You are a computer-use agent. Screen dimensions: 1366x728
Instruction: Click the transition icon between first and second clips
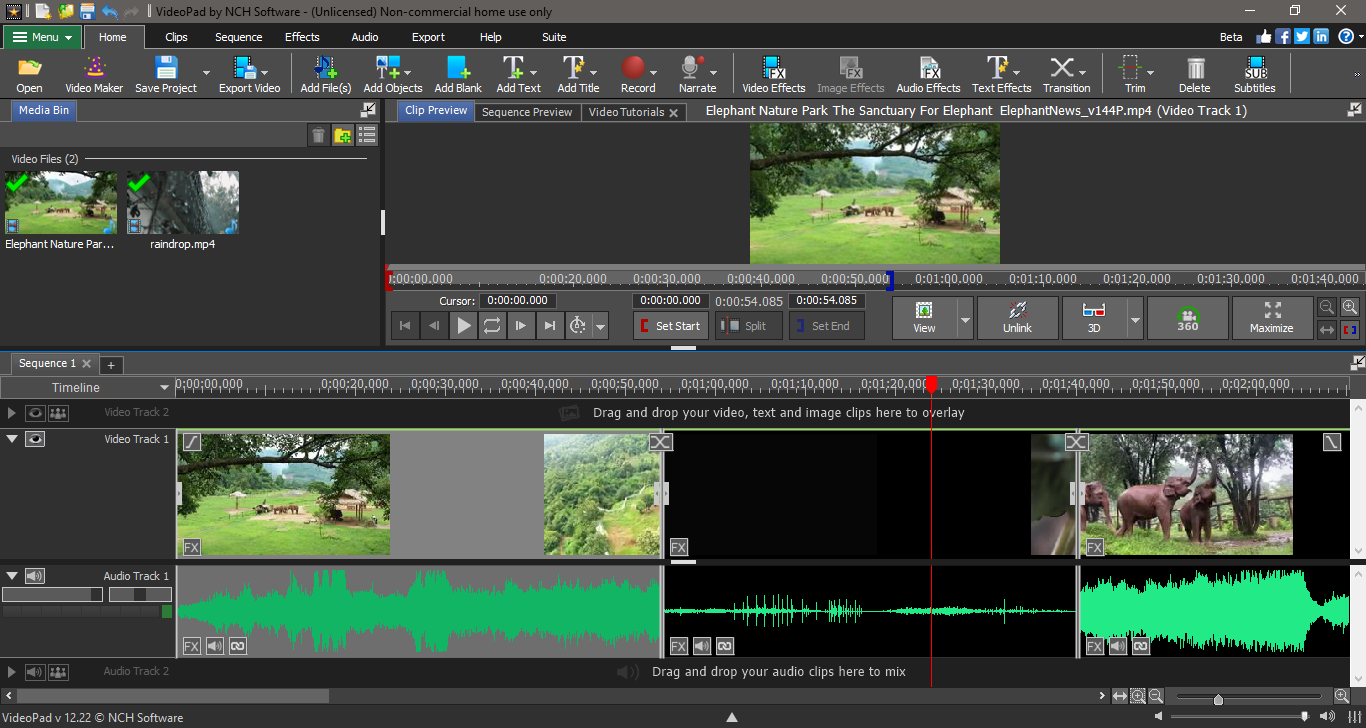[661, 441]
